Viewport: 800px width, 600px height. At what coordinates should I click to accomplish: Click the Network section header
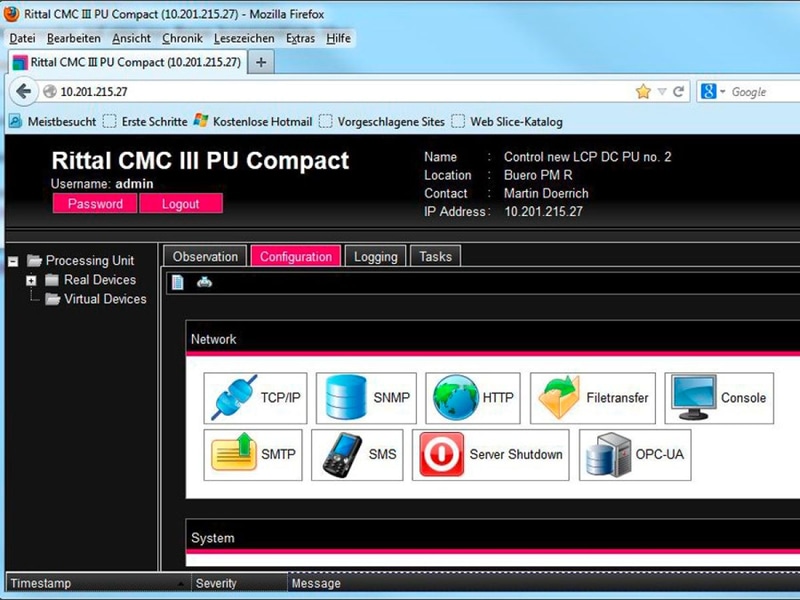click(x=493, y=339)
